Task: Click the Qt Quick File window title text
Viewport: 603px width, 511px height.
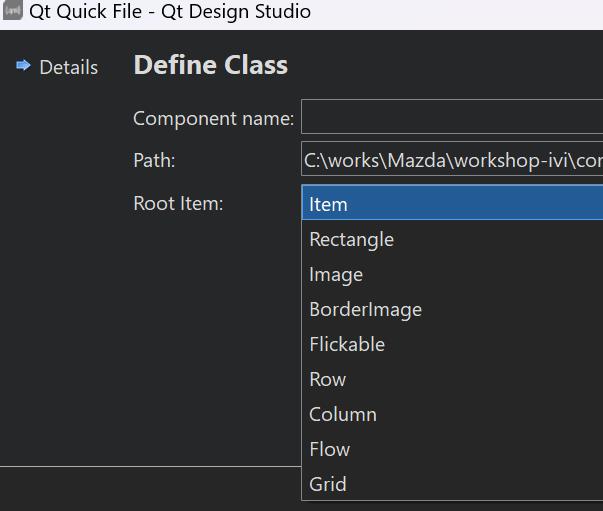Action: [x=170, y=12]
